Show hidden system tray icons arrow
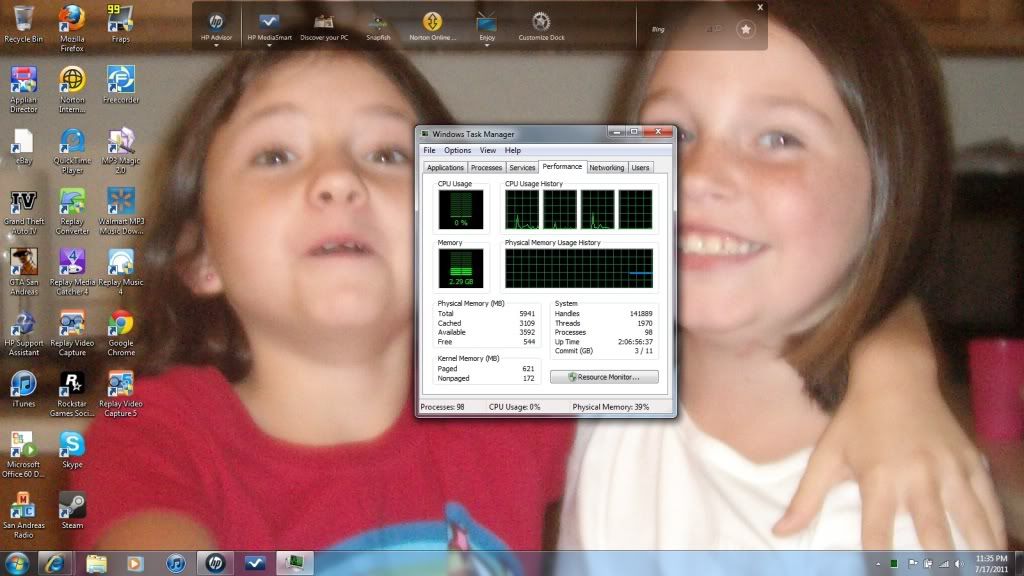The width and height of the screenshot is (1024, 576). click(x=878, y=564)
